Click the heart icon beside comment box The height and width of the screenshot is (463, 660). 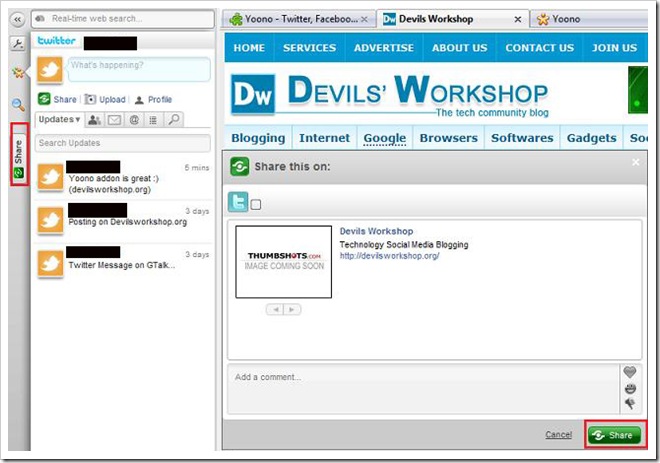pos(630,372)
